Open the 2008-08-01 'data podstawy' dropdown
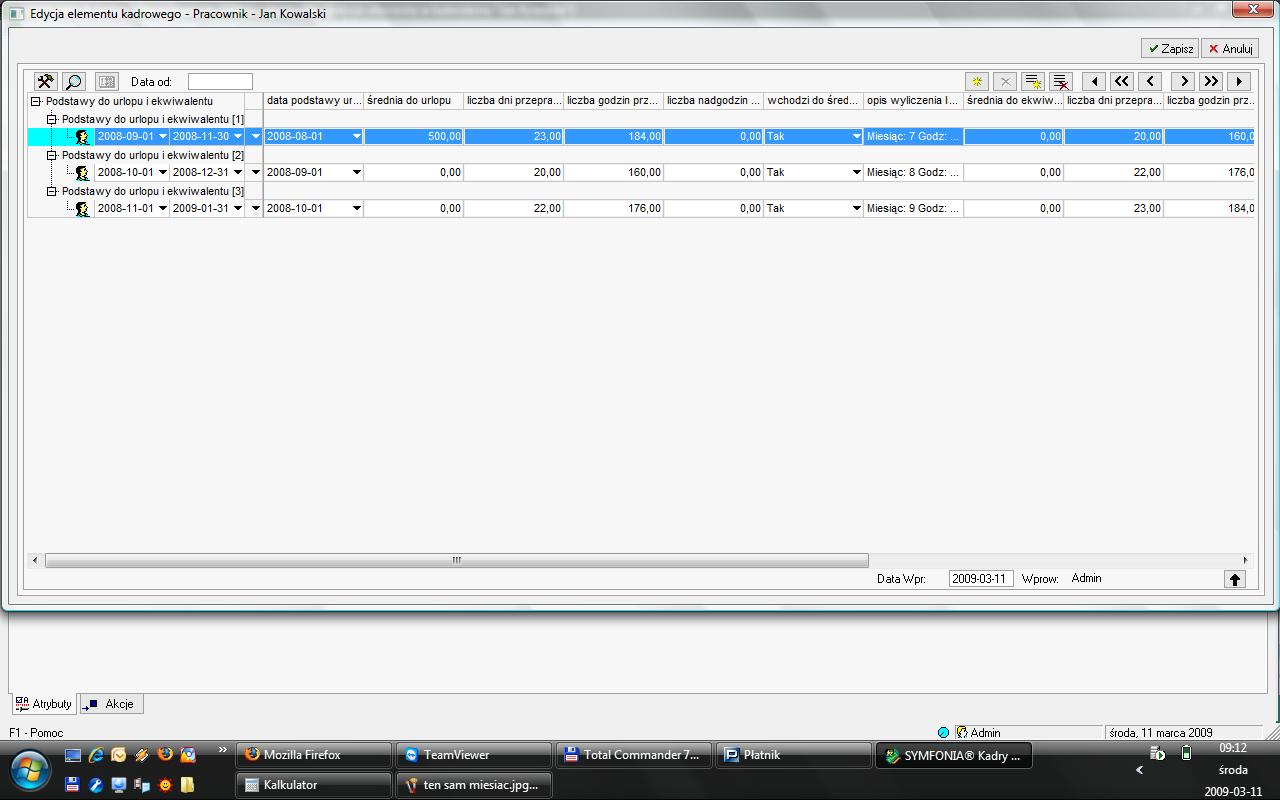The image size is (1280, 800). pyautogui.click(x=356, y=137)
